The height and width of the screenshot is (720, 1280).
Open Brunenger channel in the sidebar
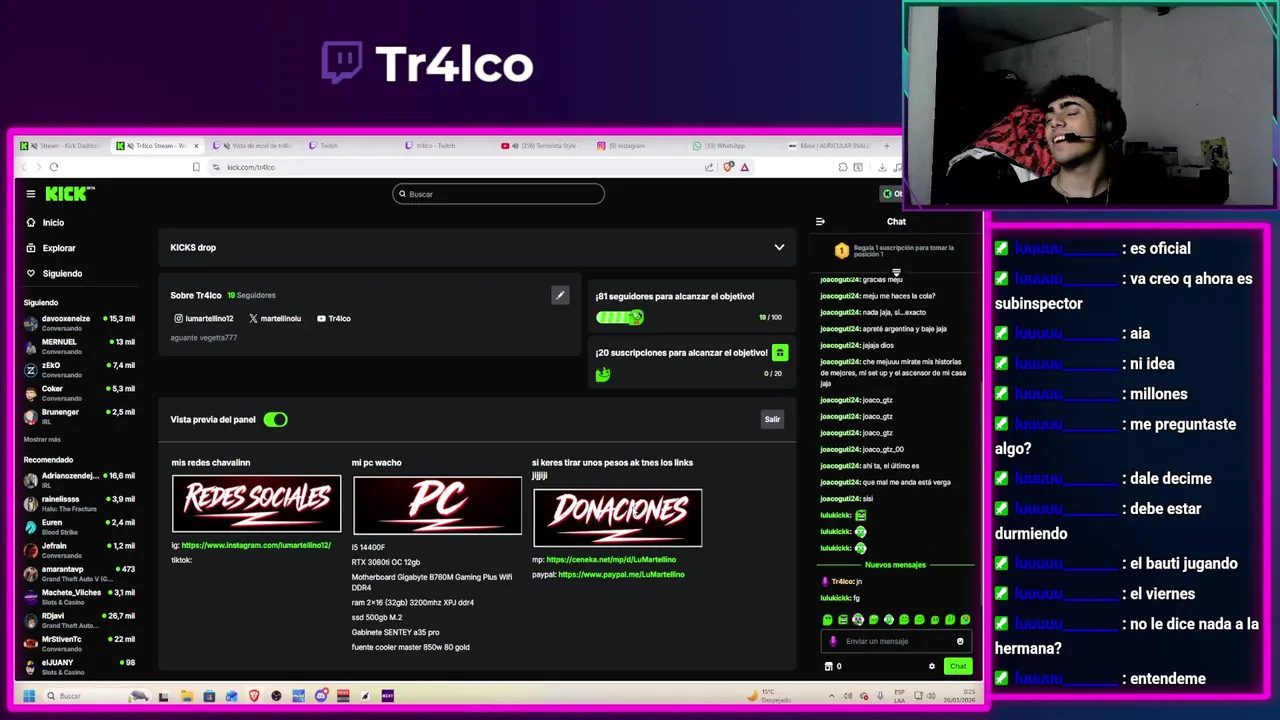(x=80, y=416)
